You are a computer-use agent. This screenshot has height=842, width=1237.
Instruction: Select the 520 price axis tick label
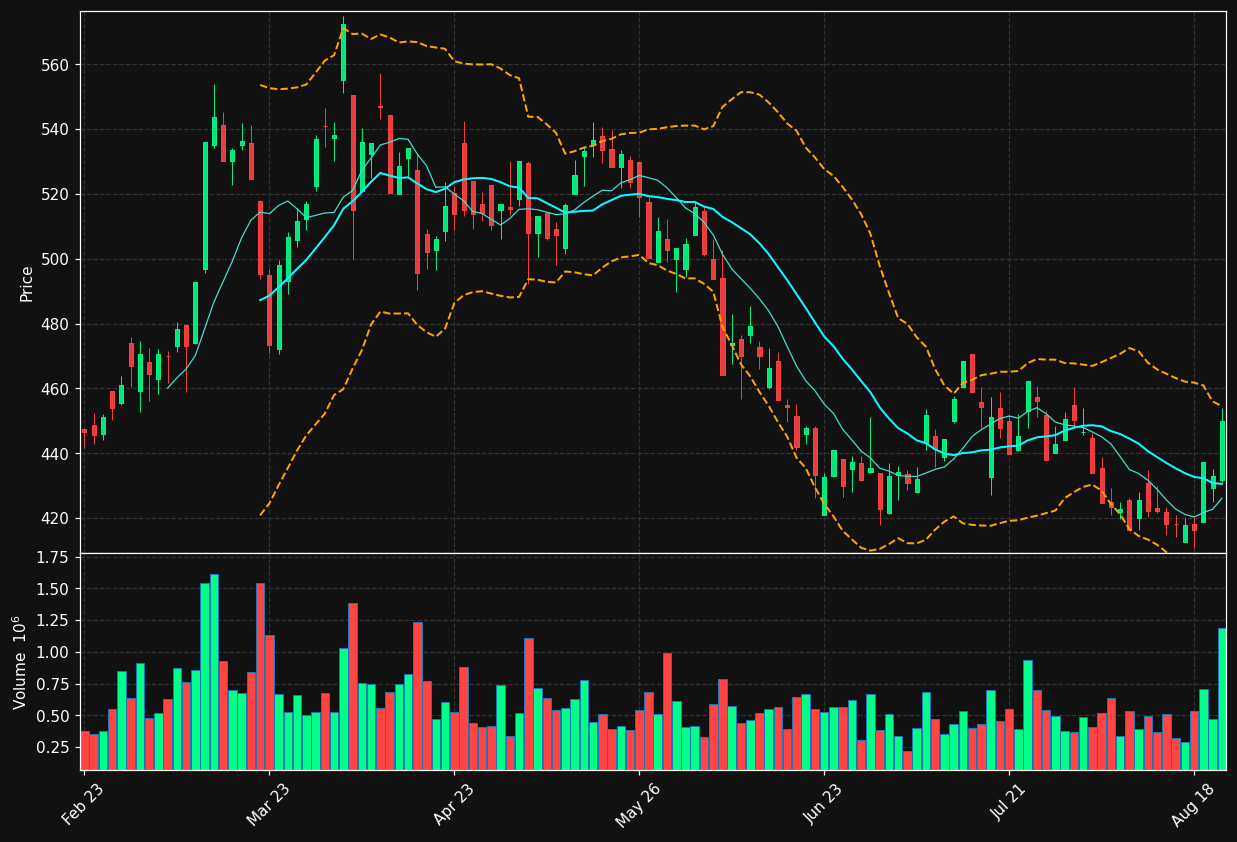[x=56, y=195]
